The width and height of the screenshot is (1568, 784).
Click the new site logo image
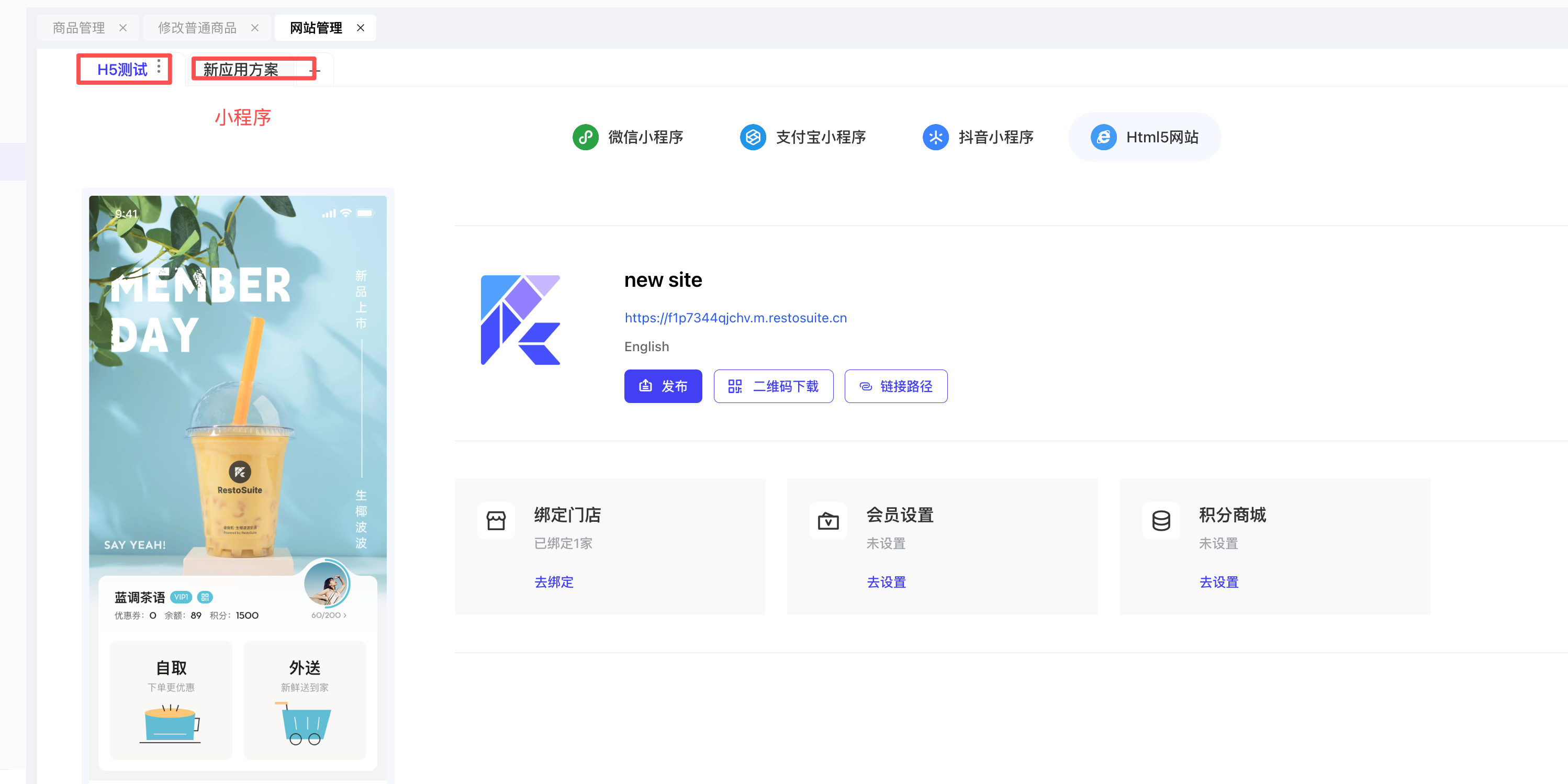click(520, 320)
